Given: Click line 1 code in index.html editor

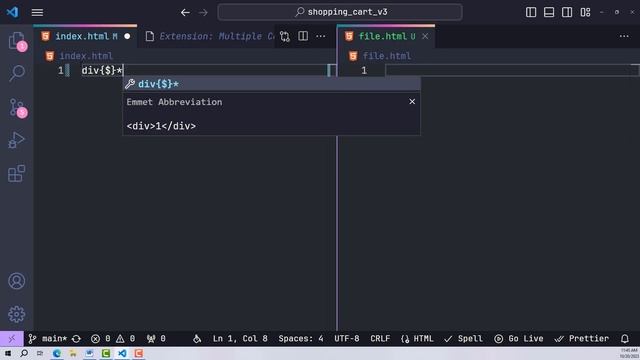Looking at the screenshot, I should pyautogui.click(x=102, y=70).
